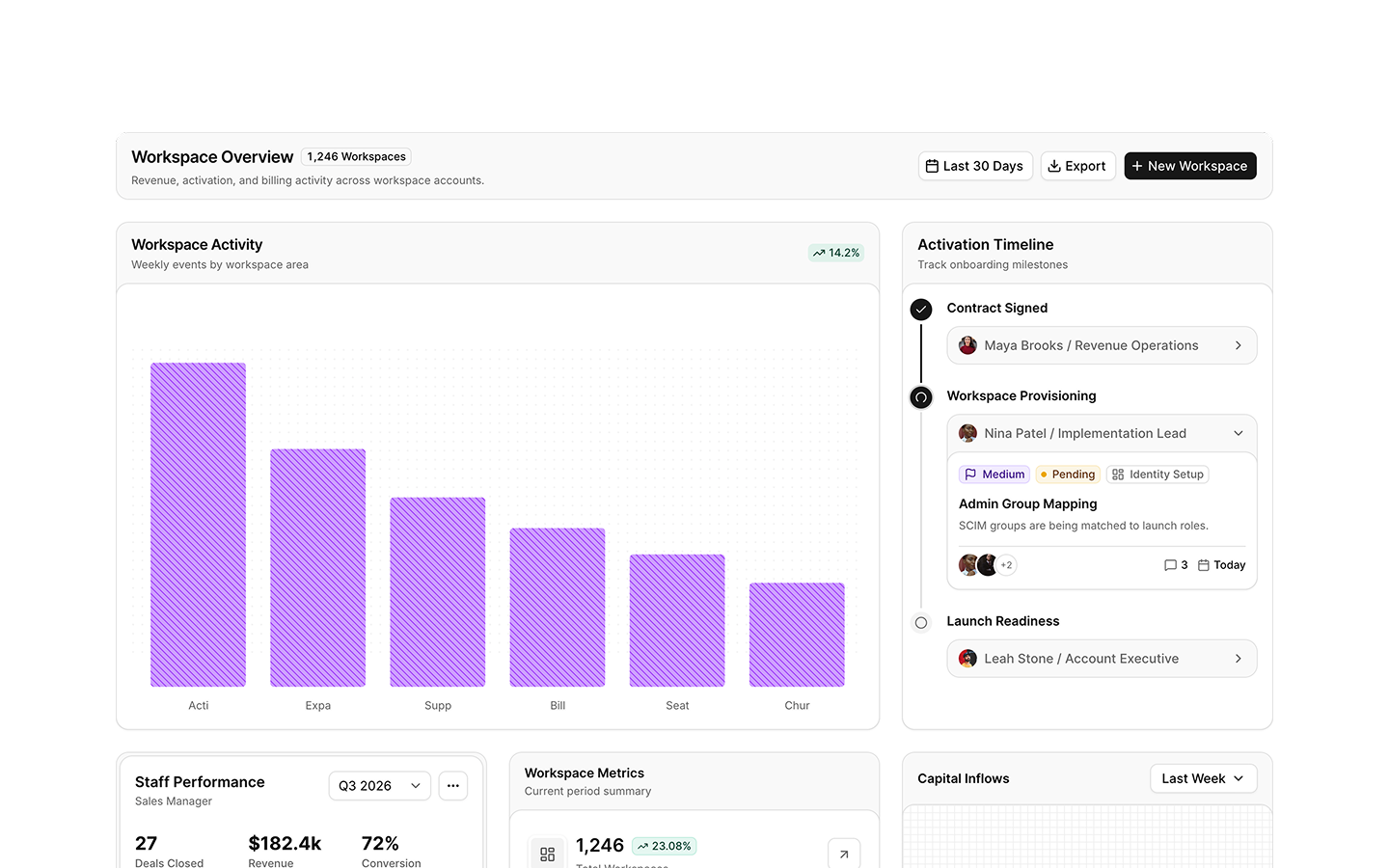Image resolution: width=1389 pixels, height=868 pixels.
Task: Click the 23.08% growth badge
Action: (664, 846)
